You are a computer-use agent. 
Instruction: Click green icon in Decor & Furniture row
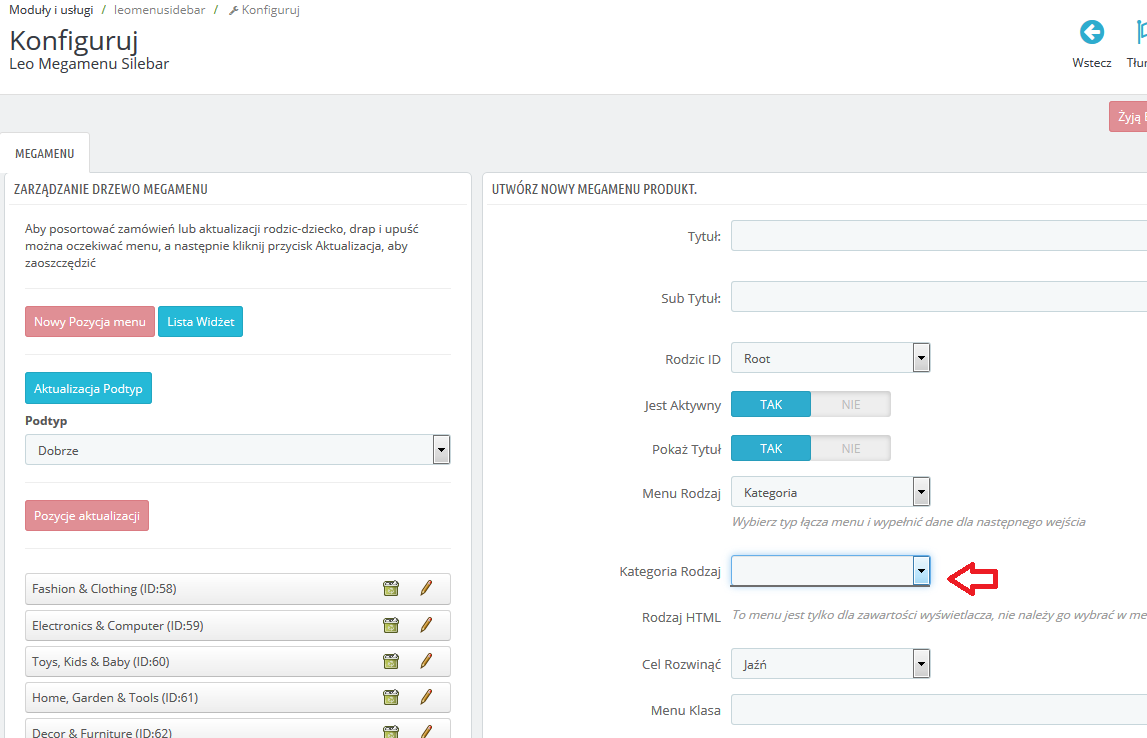click(391, 731)
